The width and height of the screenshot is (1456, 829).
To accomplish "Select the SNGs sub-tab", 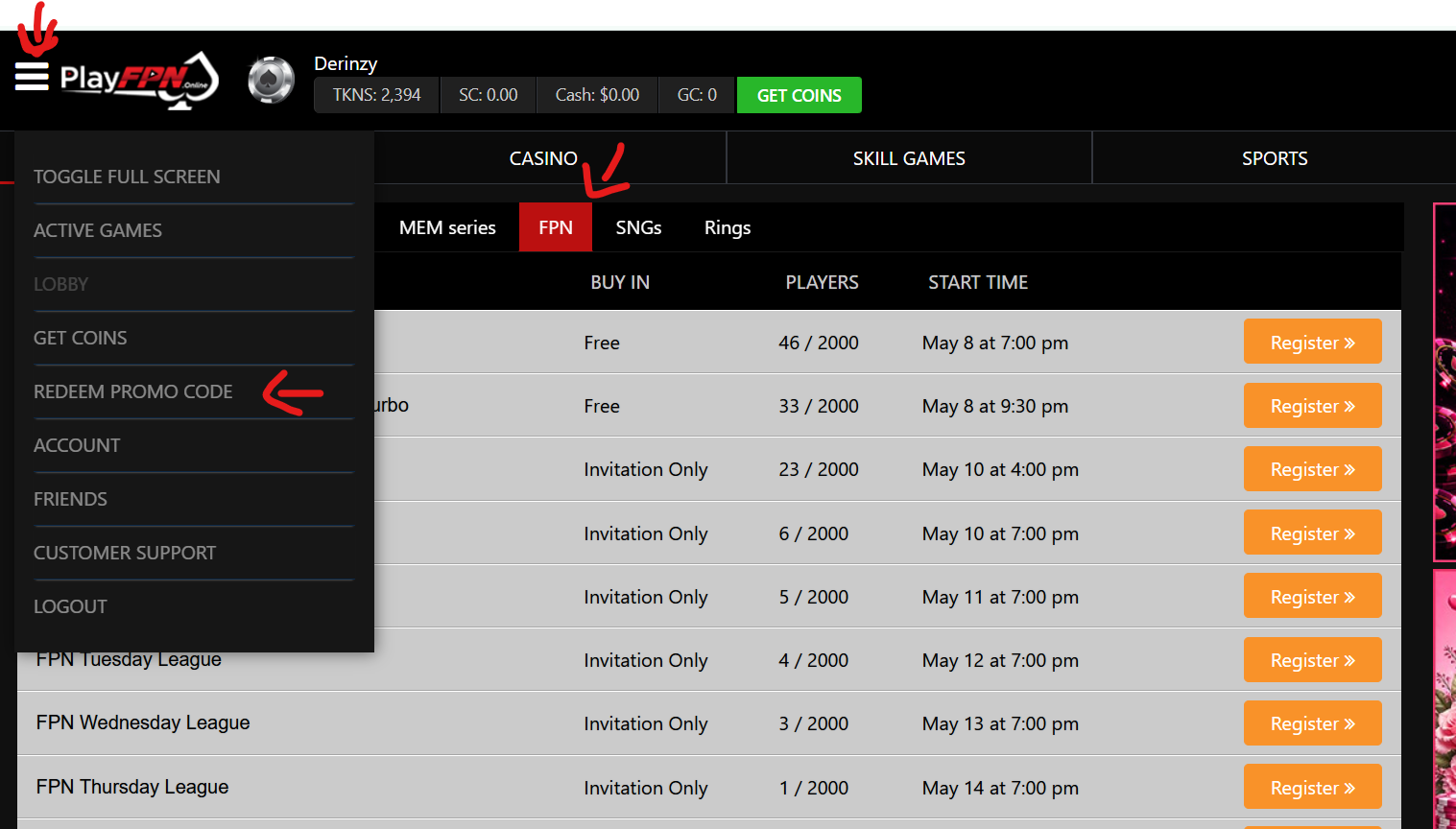I will 638,227.
